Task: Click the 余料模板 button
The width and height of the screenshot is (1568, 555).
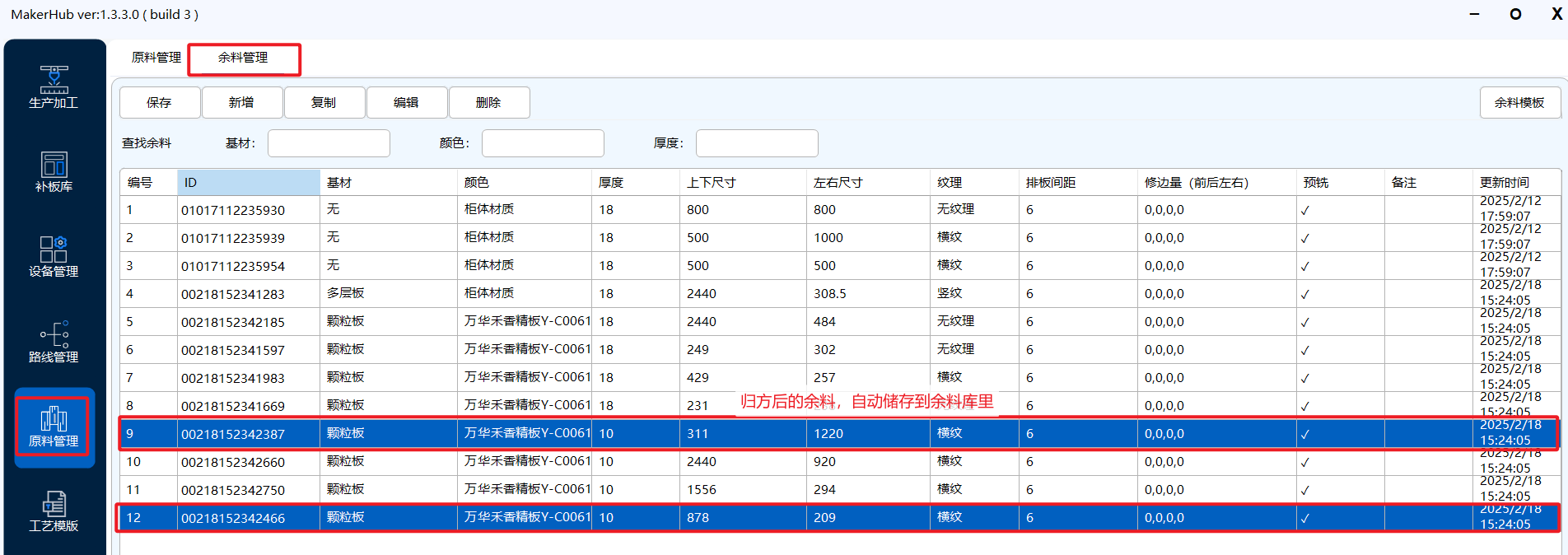Action: click(x=1519, y=103)
